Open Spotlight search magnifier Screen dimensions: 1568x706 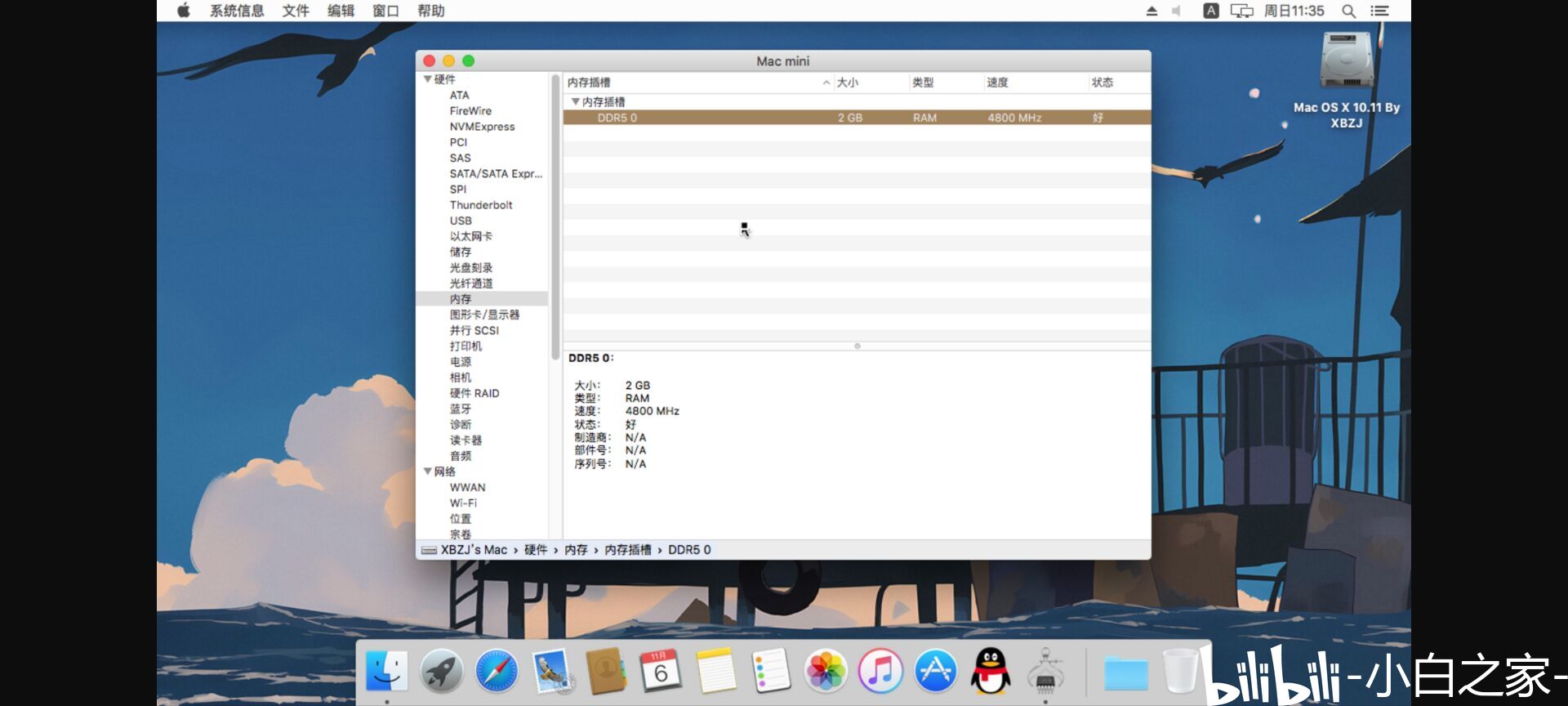(x=1348, y=11)
